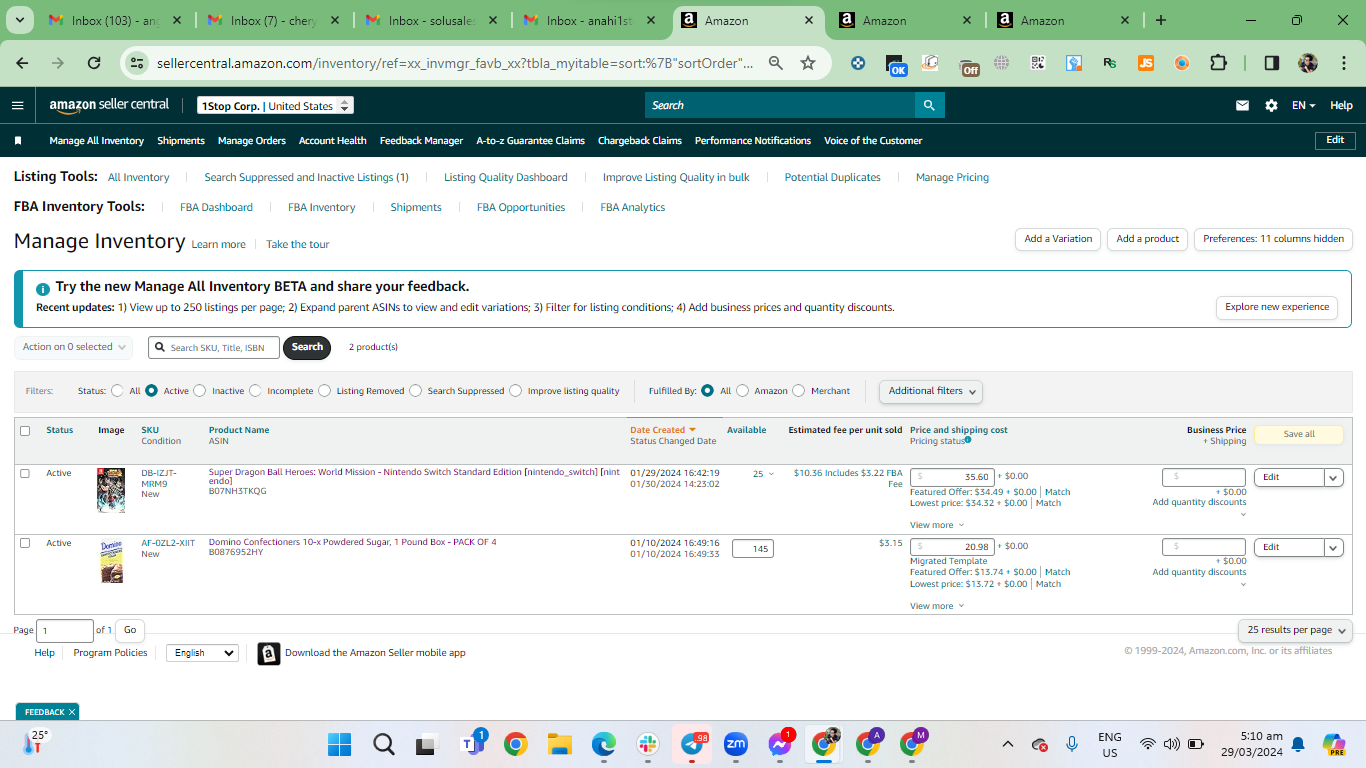Screen dimensions: 1366x768
Task: Bookmark this page with the star icon
Action: 808,63
